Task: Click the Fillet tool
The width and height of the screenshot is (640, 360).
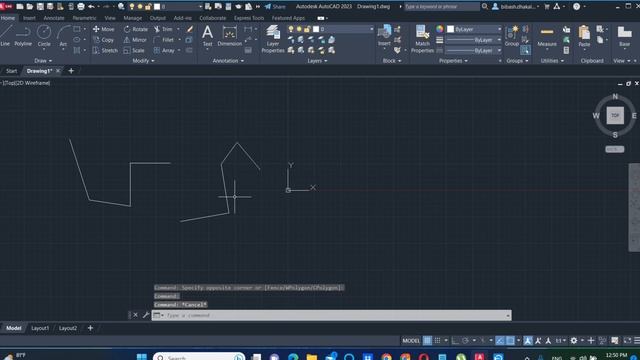Action: click(164, 40)
